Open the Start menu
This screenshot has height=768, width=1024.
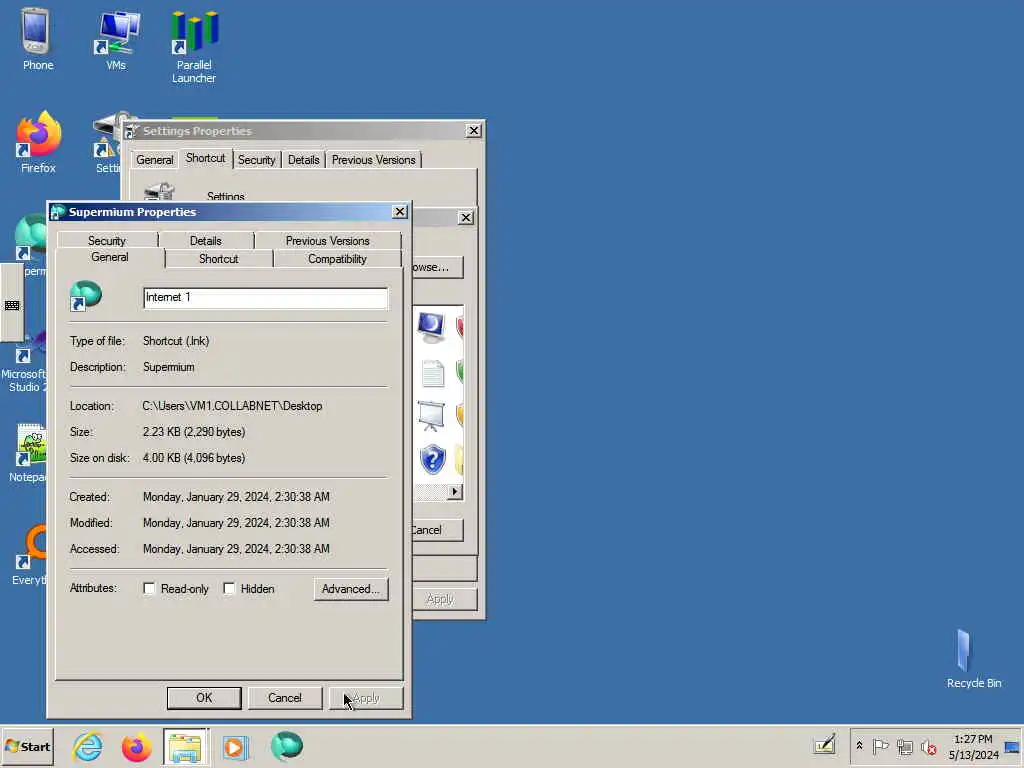click(27, 746)
